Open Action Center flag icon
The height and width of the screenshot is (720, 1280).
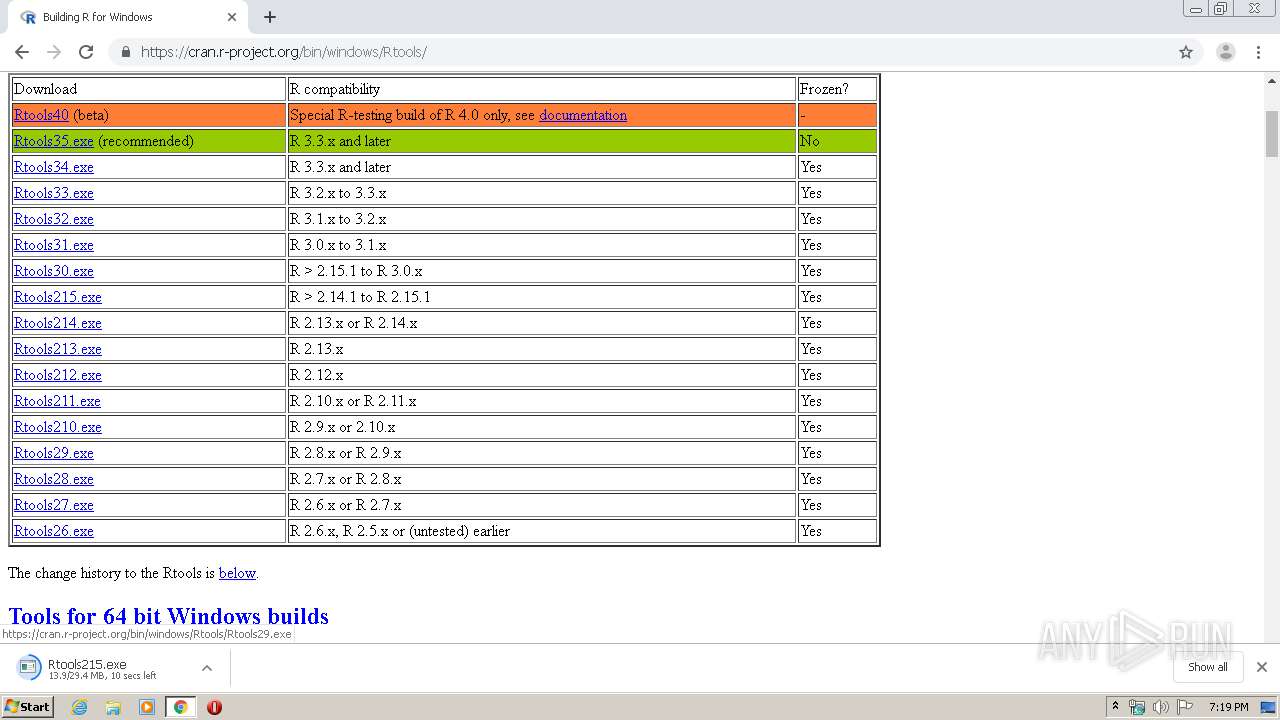coord(1184,707)
